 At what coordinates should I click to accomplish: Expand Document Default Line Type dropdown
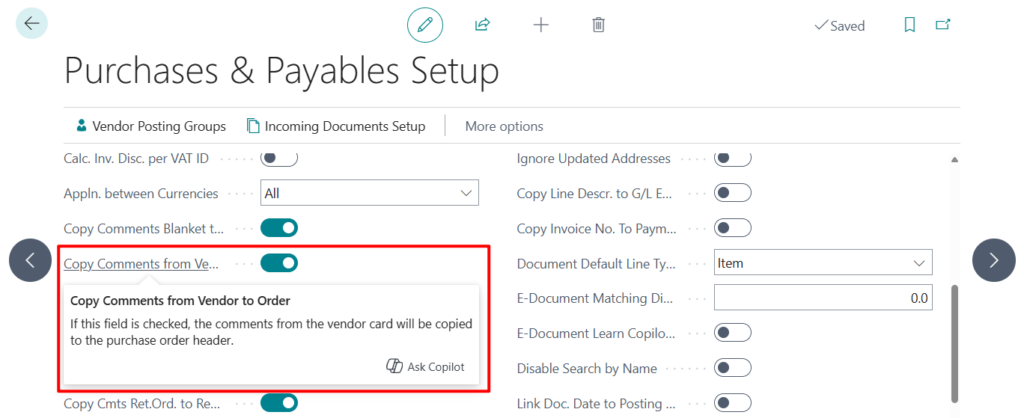[823, 263]
